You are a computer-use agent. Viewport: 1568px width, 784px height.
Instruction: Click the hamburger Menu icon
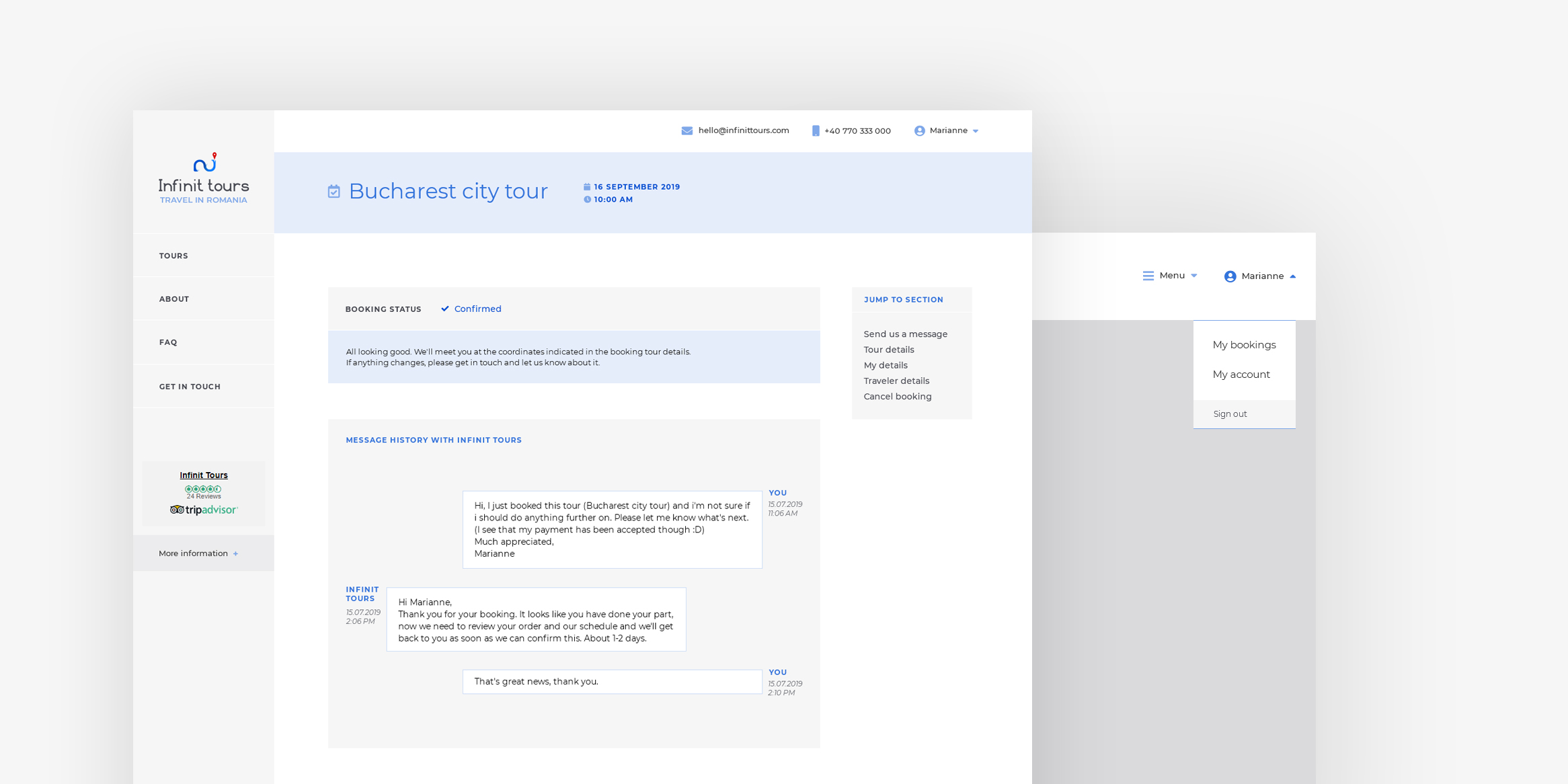pos(1148,276)
